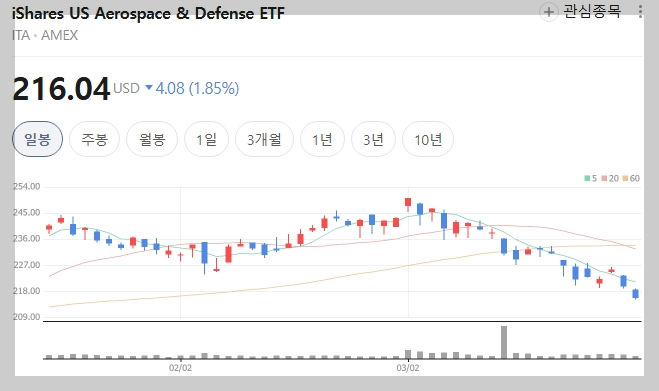This screenshot has width=659, height=391.
Task: Click the orange 60-day moving average legend
Action: tap(631, 178)
